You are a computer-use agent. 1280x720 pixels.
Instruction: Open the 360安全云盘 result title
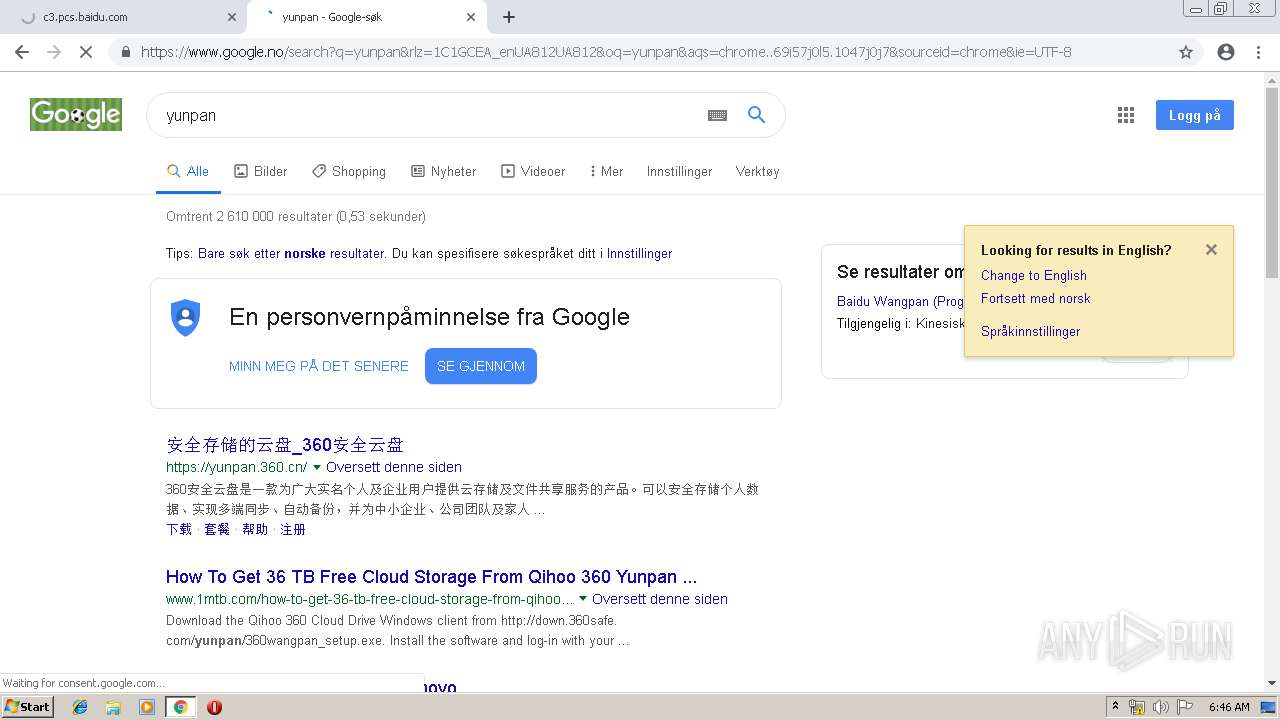285,445
